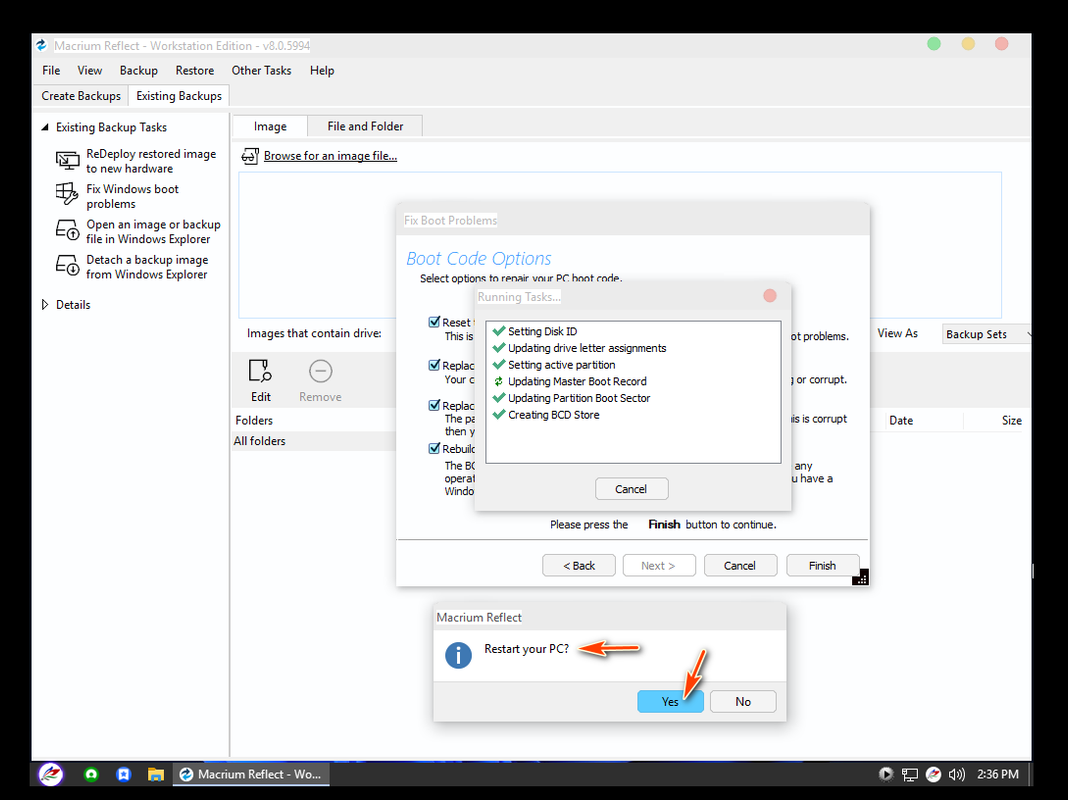Click the round red-blue system tray icon

pyautogui.click(x=934, y=774)
